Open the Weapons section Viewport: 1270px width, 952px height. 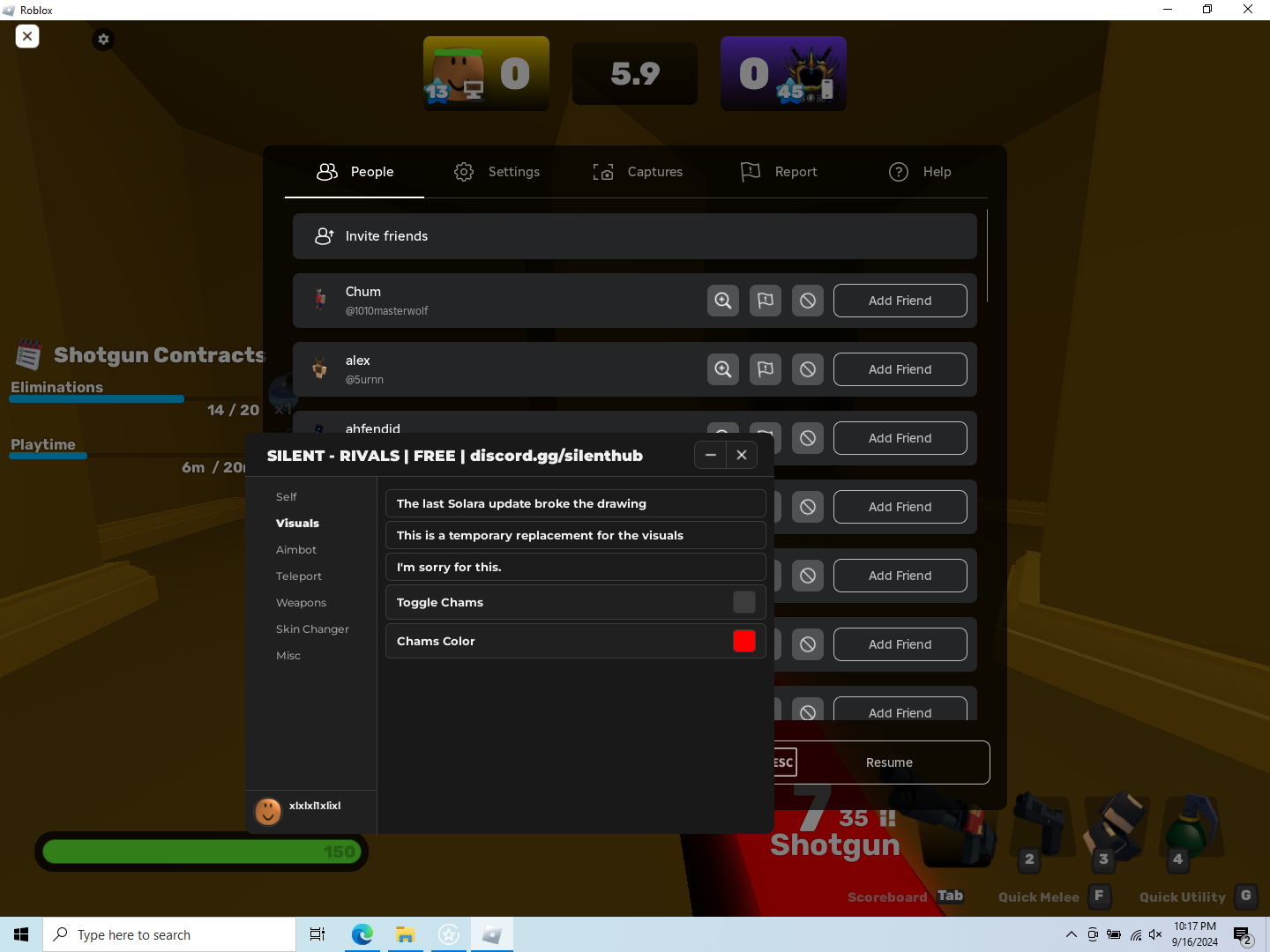301,603
